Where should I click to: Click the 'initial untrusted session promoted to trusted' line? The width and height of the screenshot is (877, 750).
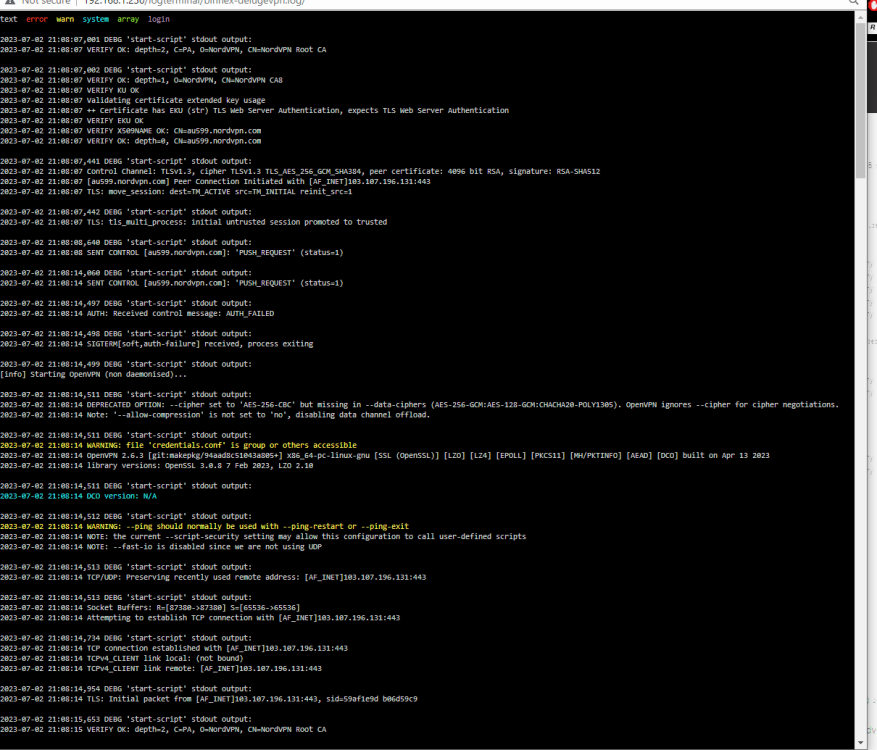tap(194, 223)
